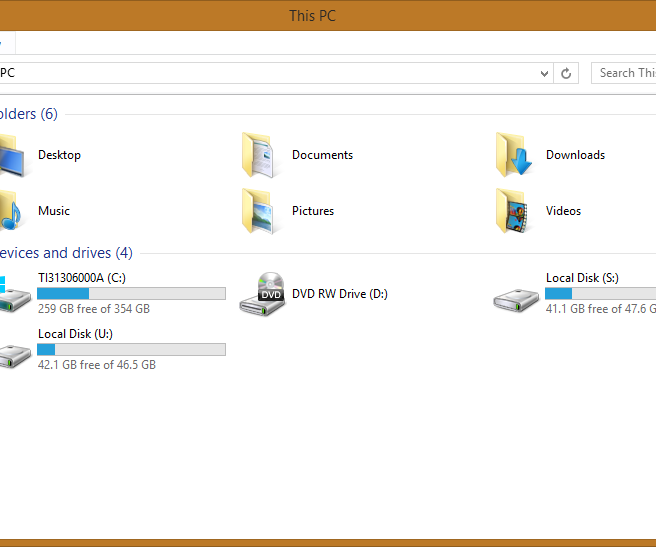Viewport: 656px width, 547px height.
Task: Select the Videos folder icon
Action: (512, 211)
